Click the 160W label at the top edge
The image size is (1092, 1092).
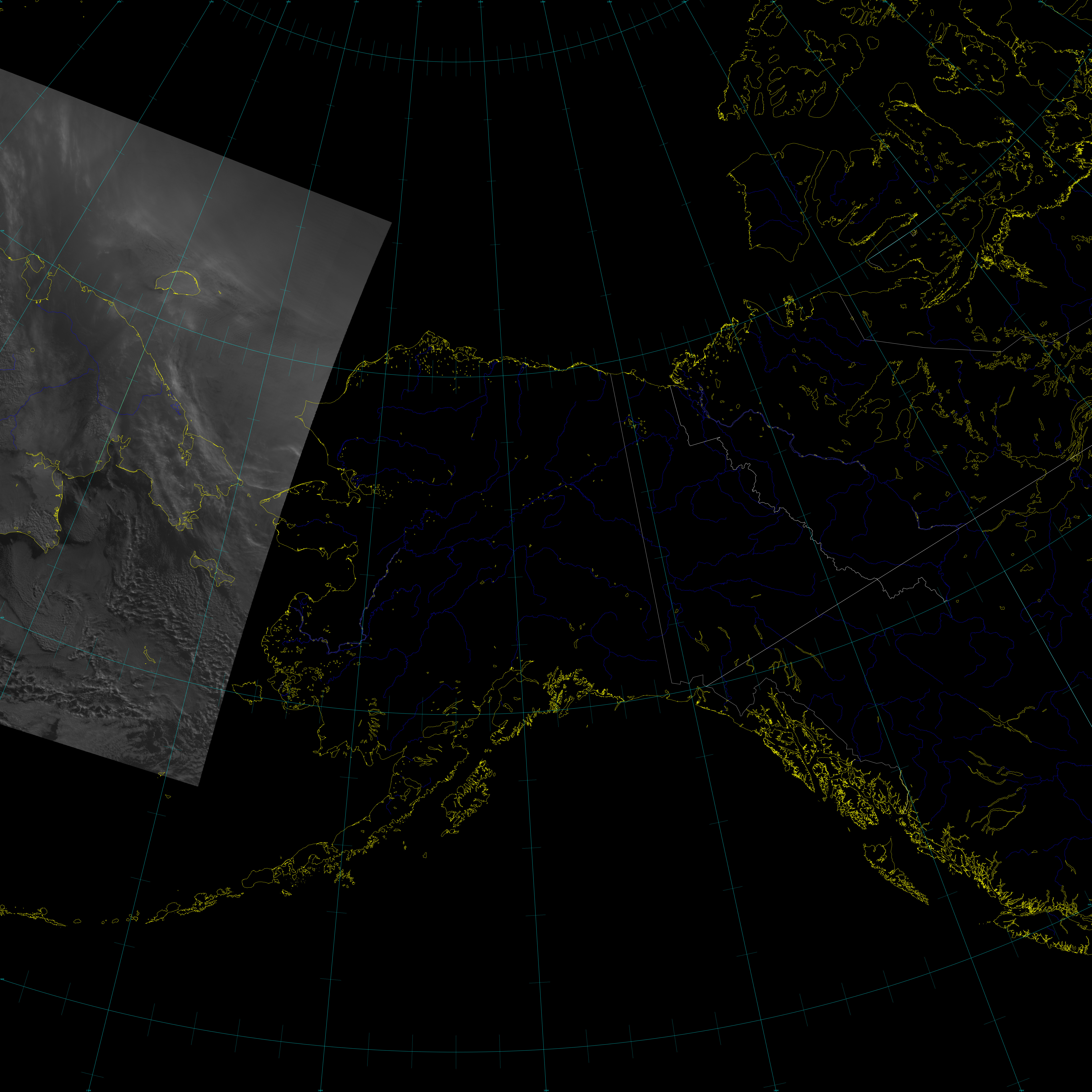[419, 2]
